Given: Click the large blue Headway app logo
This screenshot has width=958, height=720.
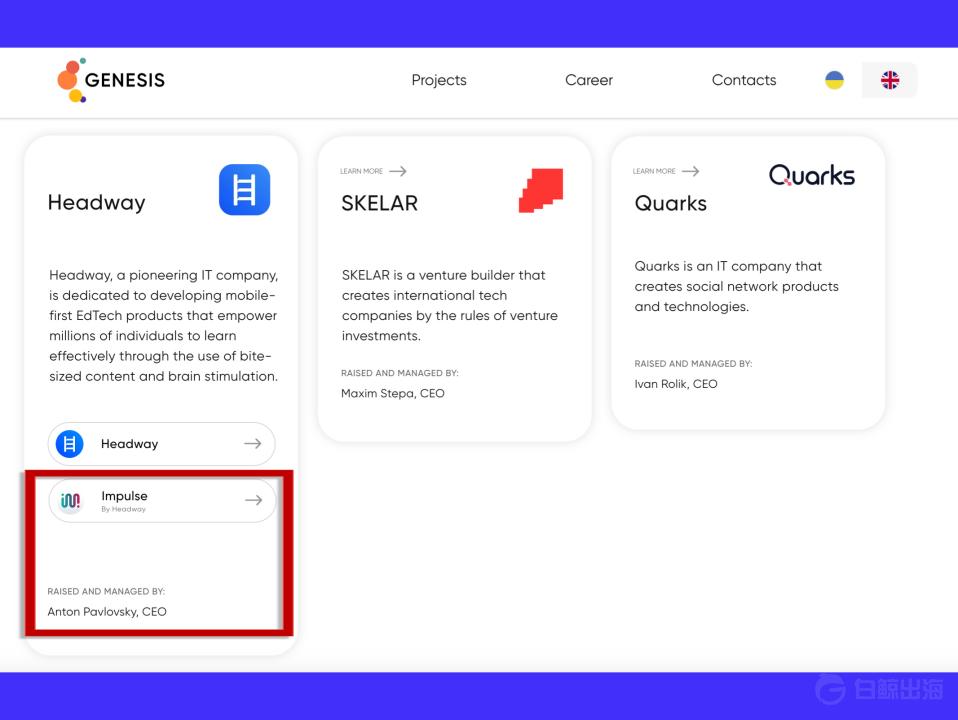Looking at the screenshot, I should click(244, 189).
